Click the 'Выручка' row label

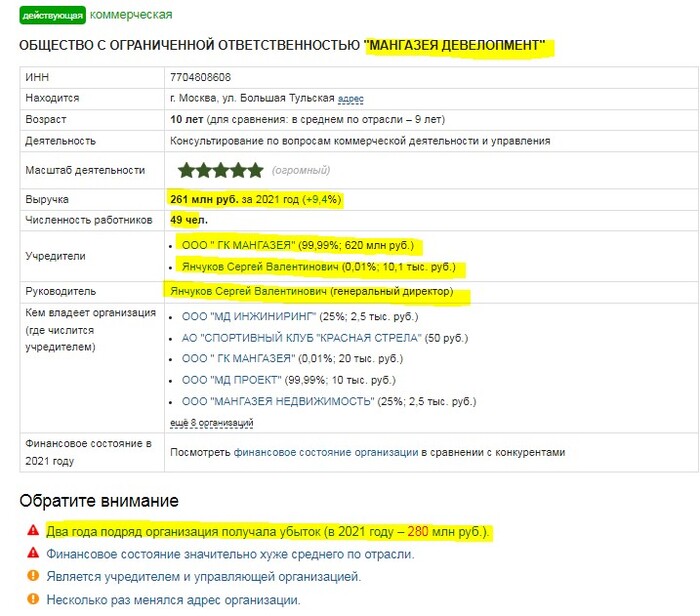tap(47, 199)
